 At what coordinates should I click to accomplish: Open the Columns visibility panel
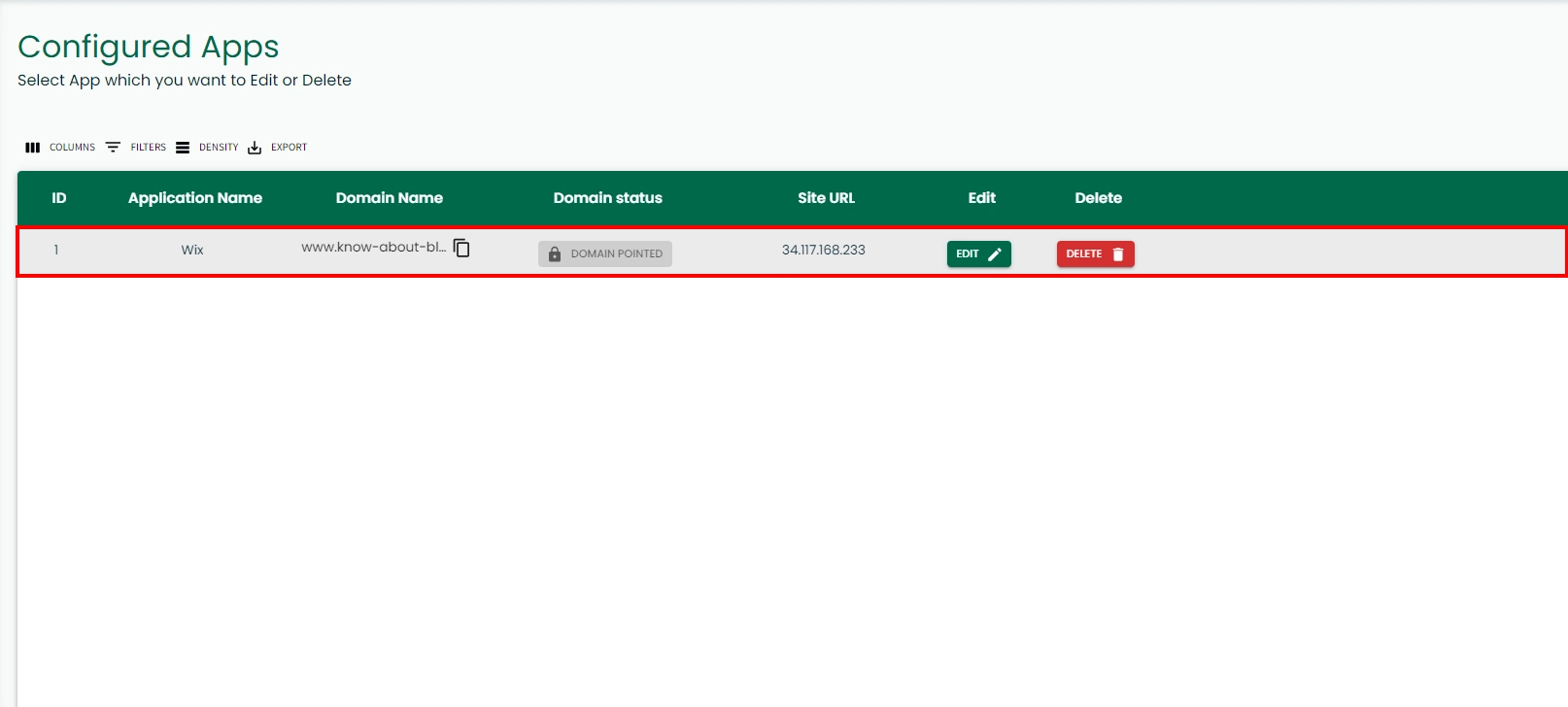click(60, 148)
